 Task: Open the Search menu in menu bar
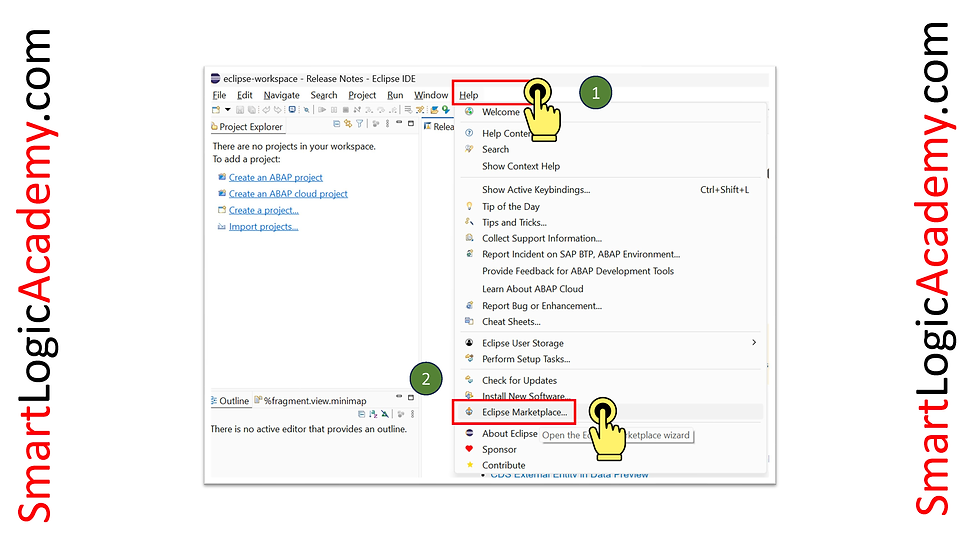pyautogui.click(x=324, y=95)
